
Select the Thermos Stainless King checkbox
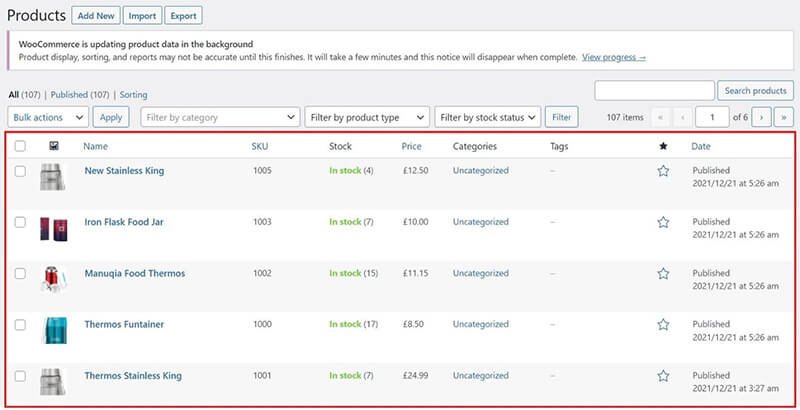point(20,376)
